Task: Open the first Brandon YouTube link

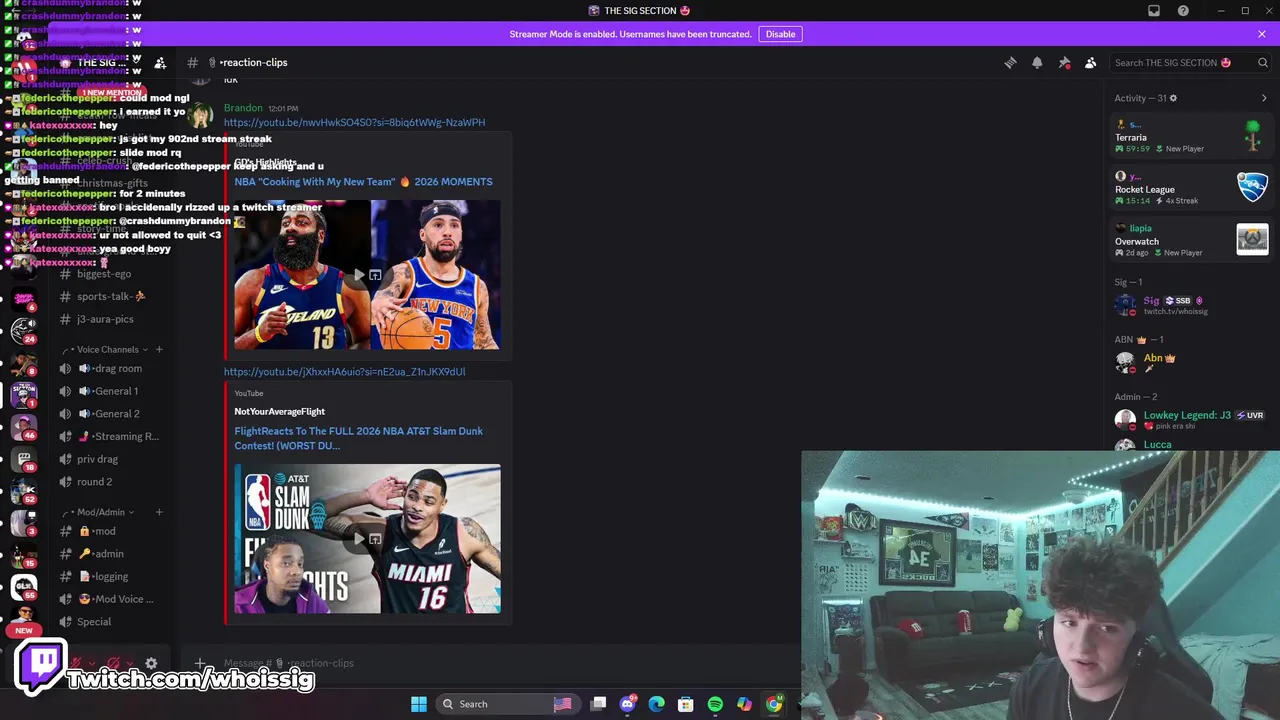Action: tap(354, 122)
